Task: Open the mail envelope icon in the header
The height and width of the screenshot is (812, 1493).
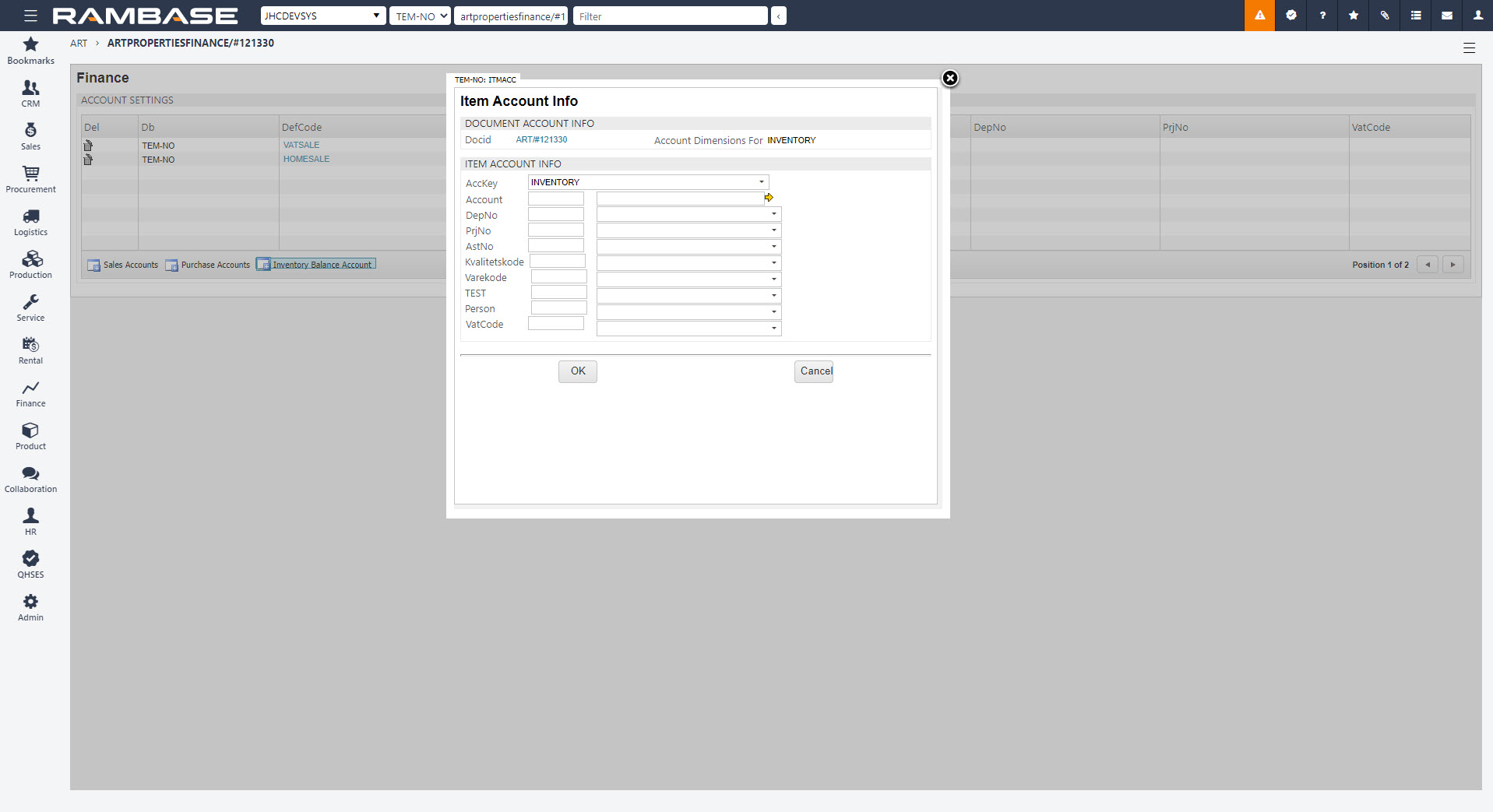Action: click(1446, 16)
